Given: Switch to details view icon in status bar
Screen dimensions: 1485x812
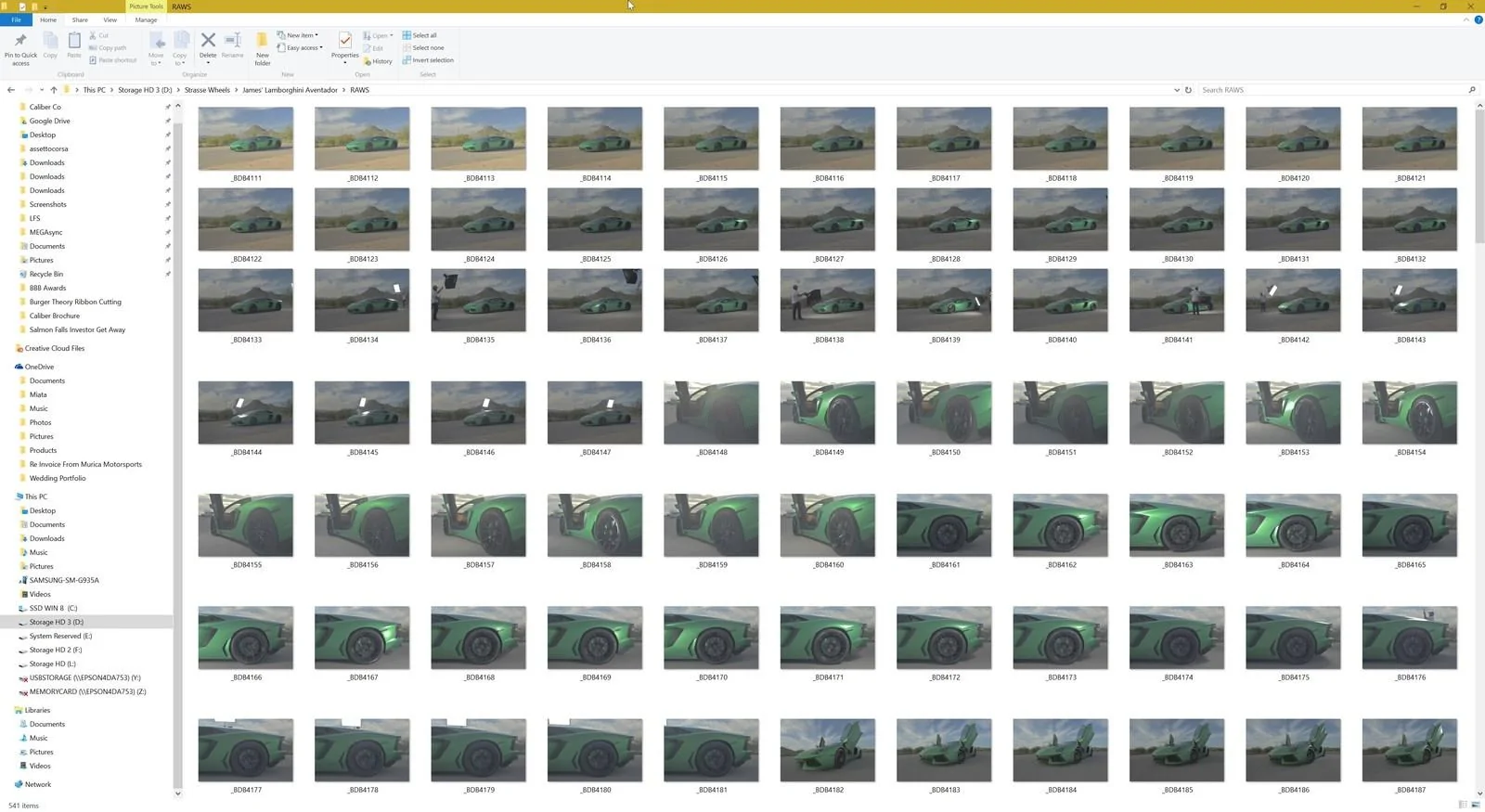Looking at the screenshot, I should tap(1463, 805).
